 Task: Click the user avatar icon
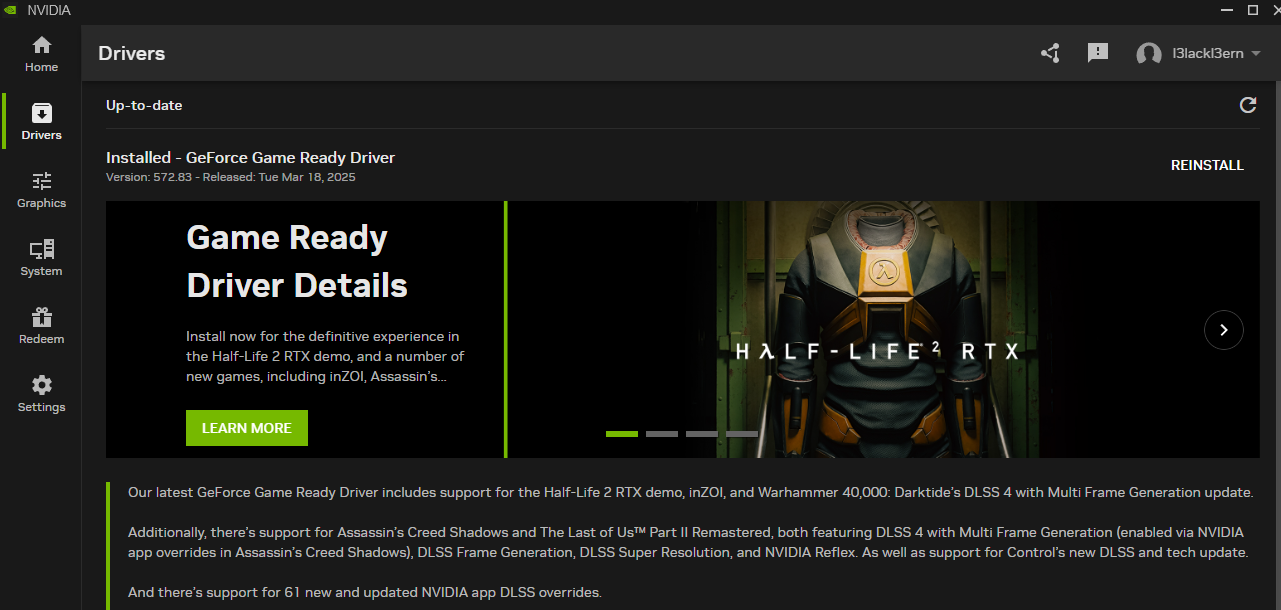pos(1149,54)
